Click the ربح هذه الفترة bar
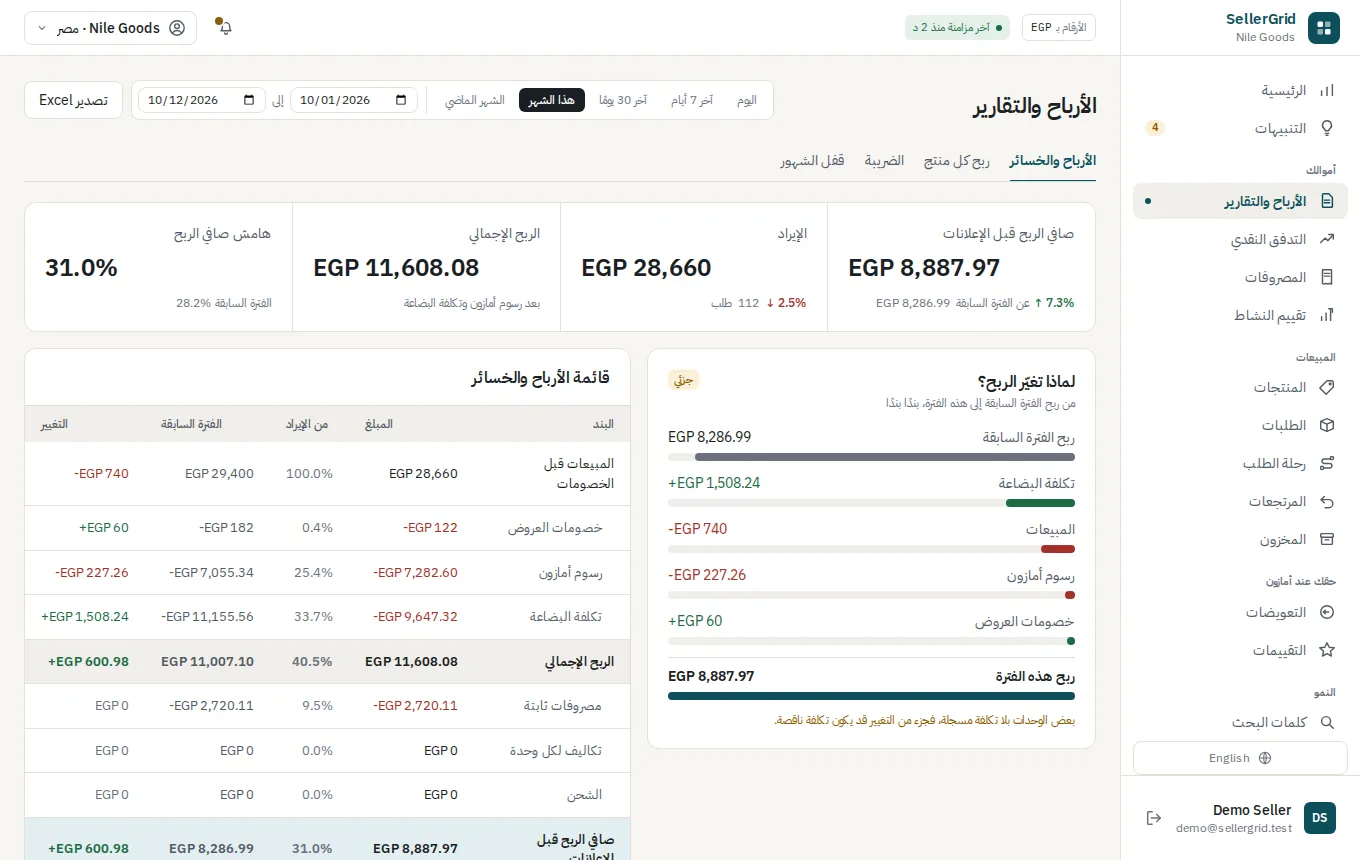 click(871, 696)
